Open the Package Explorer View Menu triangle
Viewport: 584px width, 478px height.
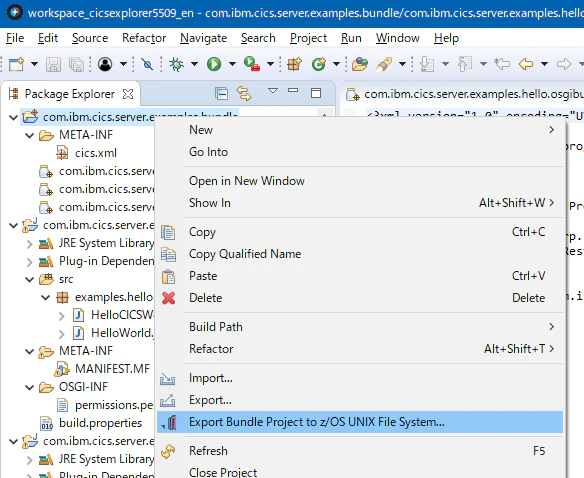coord(273,91)
